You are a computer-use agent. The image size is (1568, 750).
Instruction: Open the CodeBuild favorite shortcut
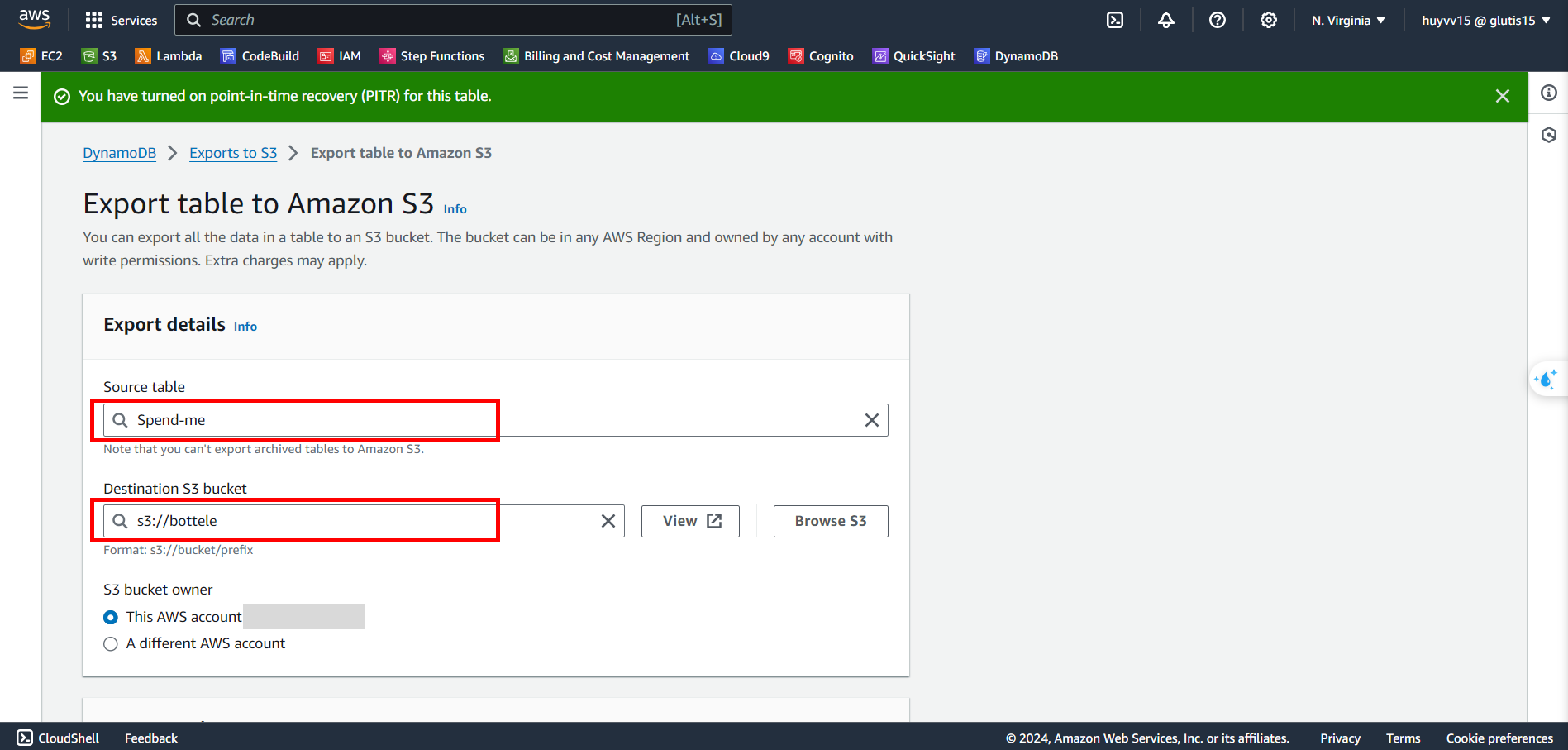[260, 56]
